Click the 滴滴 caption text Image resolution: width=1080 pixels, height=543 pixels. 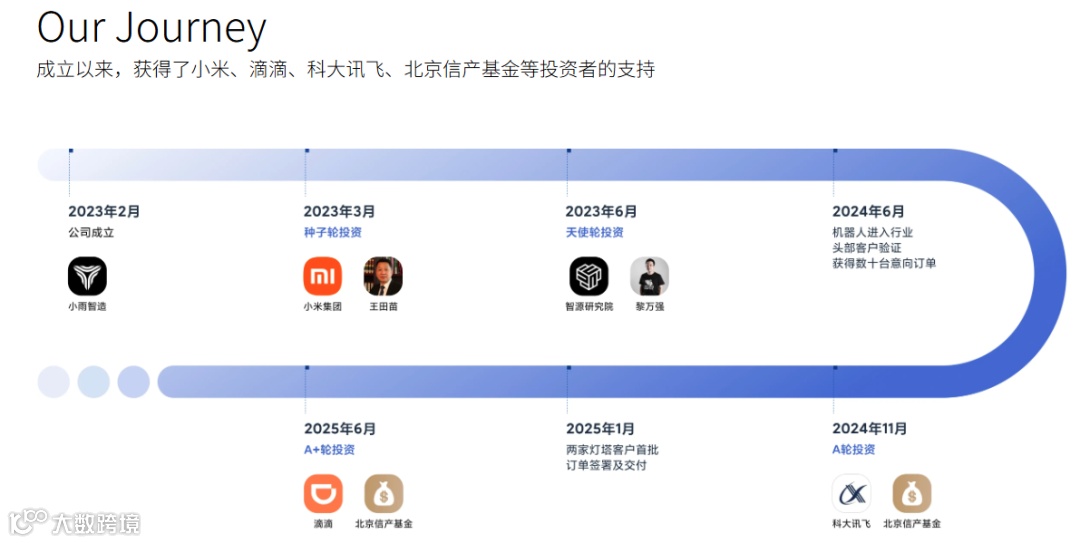[x=323, y=524]
